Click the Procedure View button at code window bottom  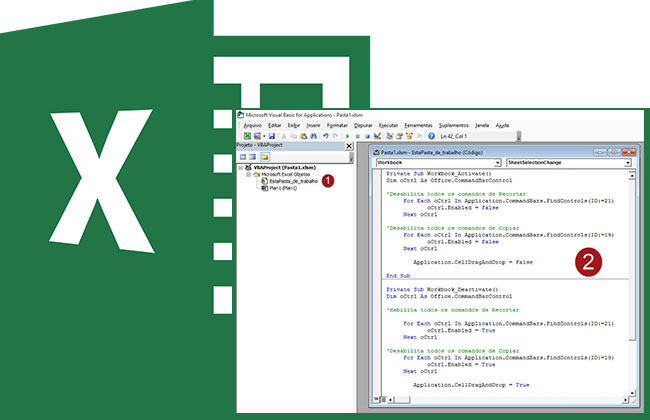click(376, 399)
